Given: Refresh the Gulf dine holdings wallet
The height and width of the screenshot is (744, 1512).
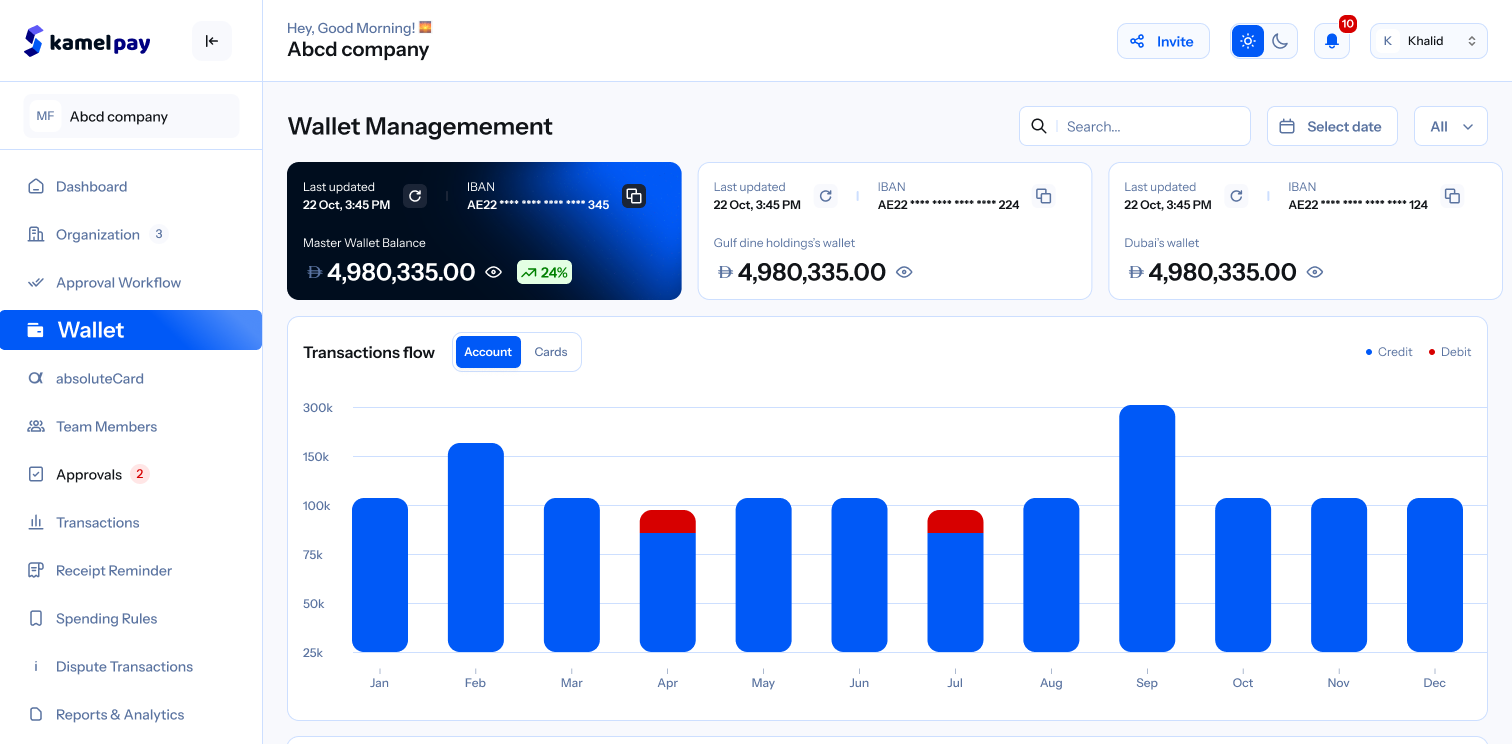Looking at the screenshot, I should pyautogui.click(x=825, y=196).
